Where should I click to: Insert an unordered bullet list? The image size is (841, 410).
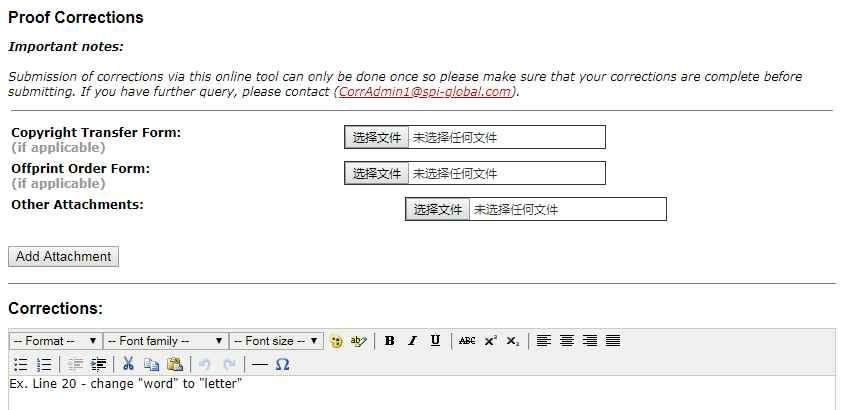(x=21, y=364)
